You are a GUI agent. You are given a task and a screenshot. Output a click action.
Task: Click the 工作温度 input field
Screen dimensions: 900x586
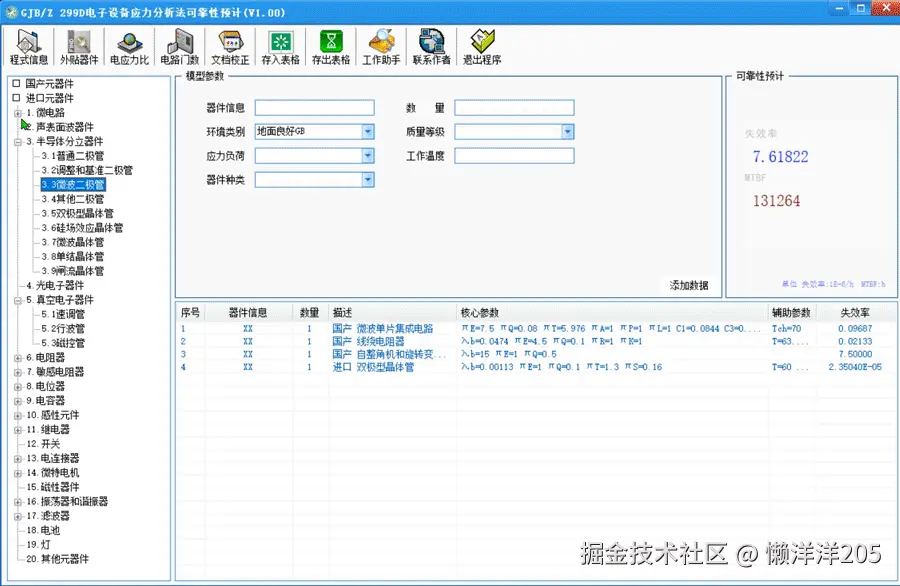[x=514, y=155]
